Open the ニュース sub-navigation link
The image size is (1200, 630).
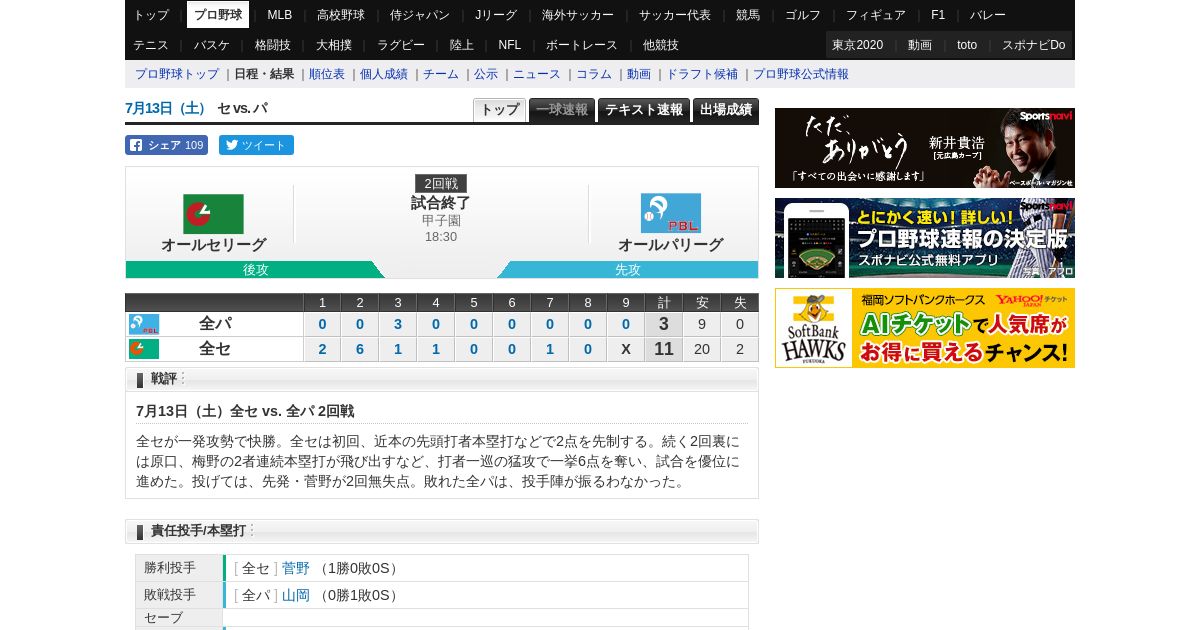click(537, 74)
